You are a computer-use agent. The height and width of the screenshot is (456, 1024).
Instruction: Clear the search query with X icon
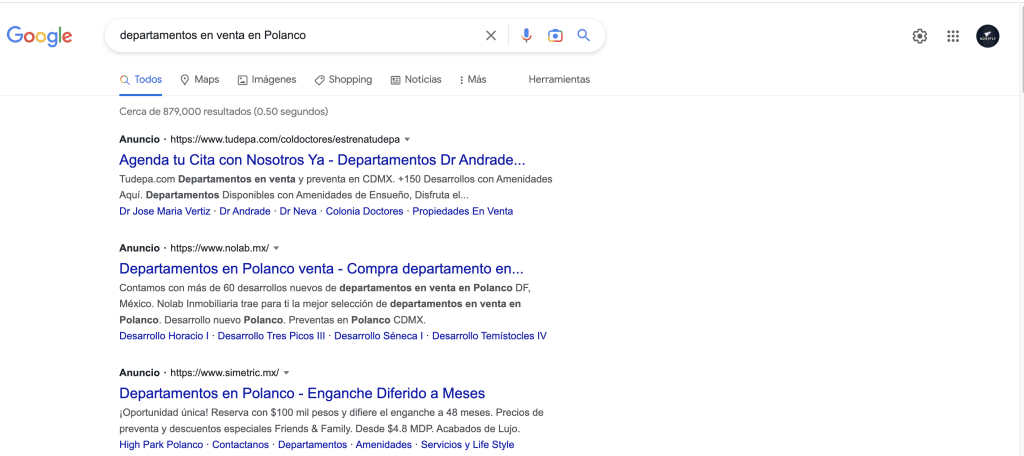click(x=490, y=35)
